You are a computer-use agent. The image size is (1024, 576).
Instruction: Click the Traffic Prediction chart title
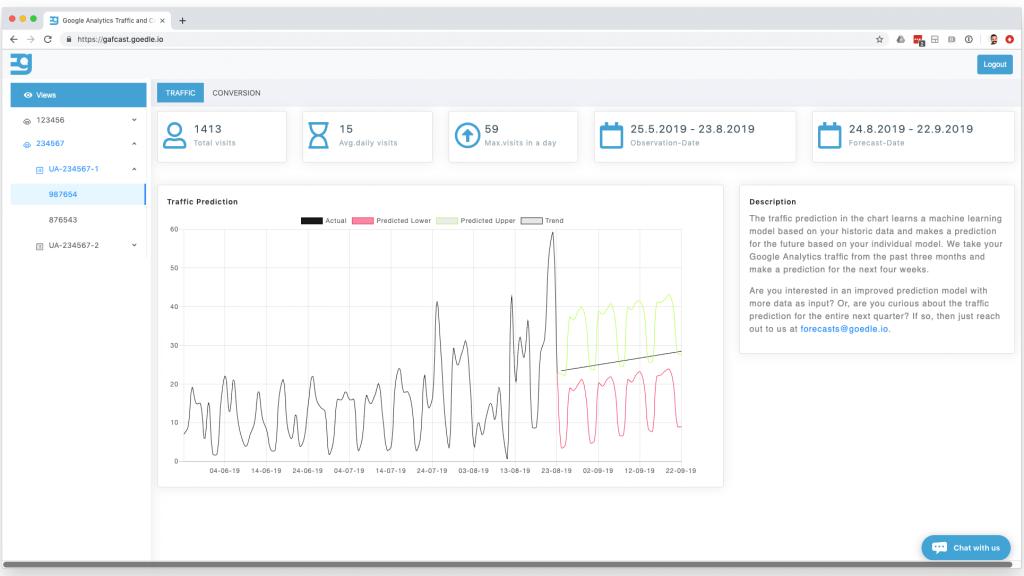[x=202, y=202]
